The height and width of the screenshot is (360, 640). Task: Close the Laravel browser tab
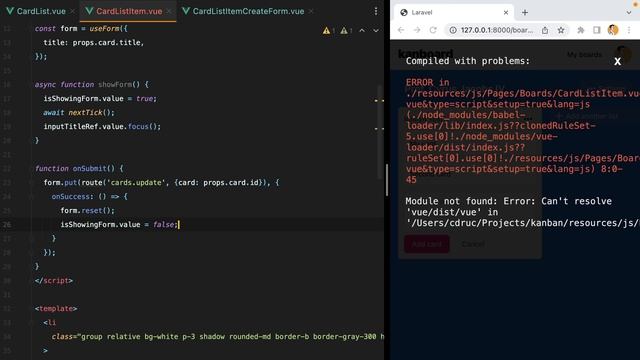(506, 13)
